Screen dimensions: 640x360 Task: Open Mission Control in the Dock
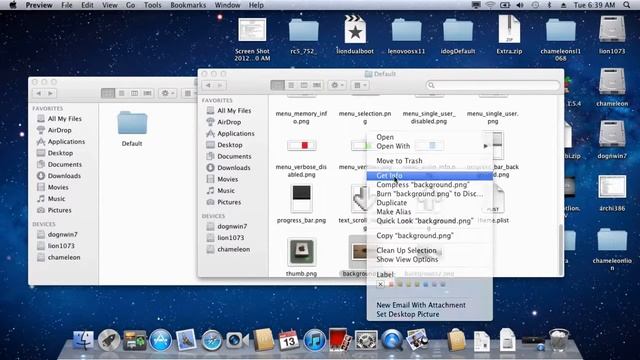point(135,340)
